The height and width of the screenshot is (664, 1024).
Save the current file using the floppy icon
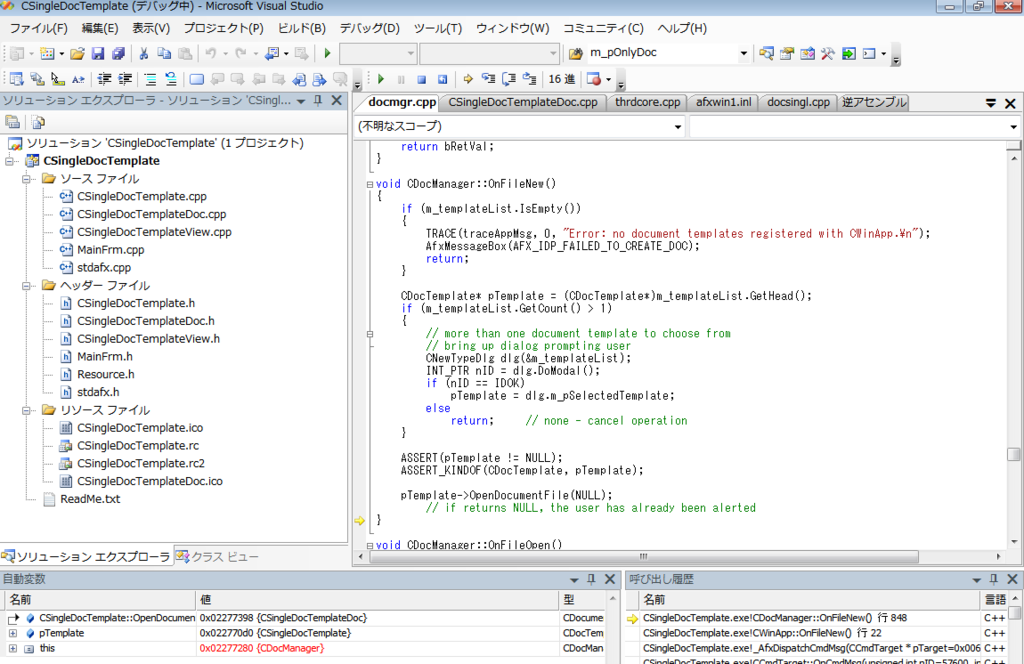(97, 54)
